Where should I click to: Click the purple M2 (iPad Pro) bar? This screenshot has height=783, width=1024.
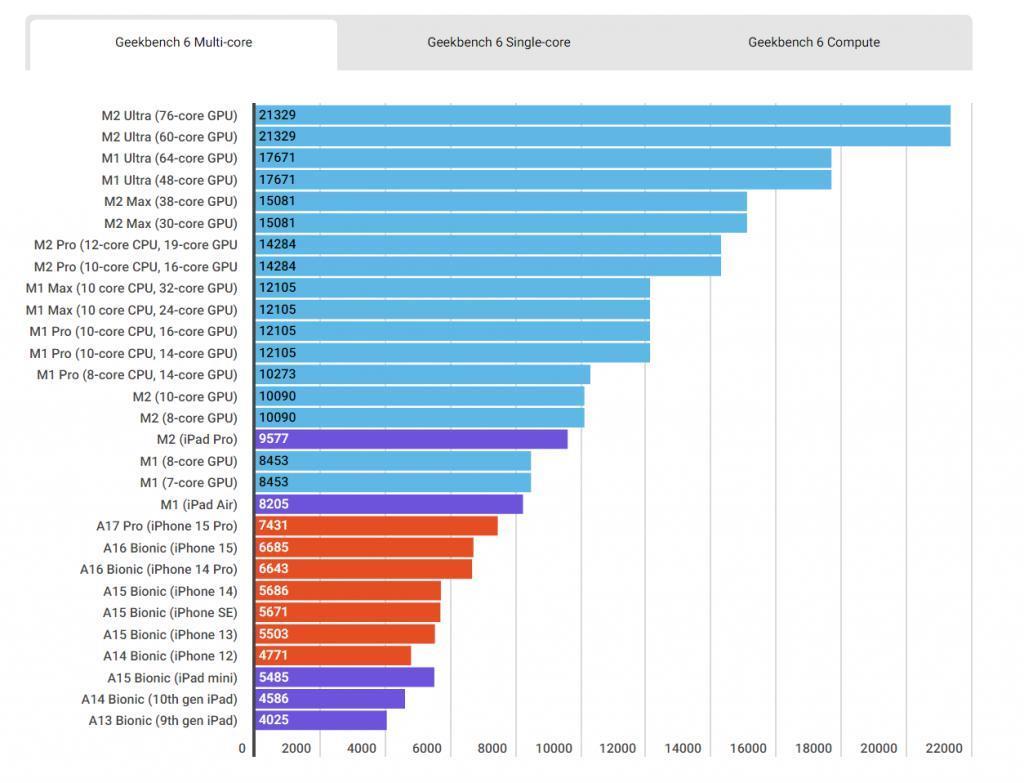[411, 439]
